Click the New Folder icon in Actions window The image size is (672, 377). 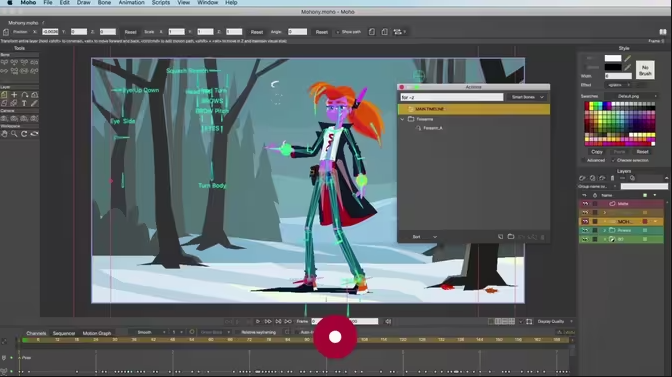[511, 236]
